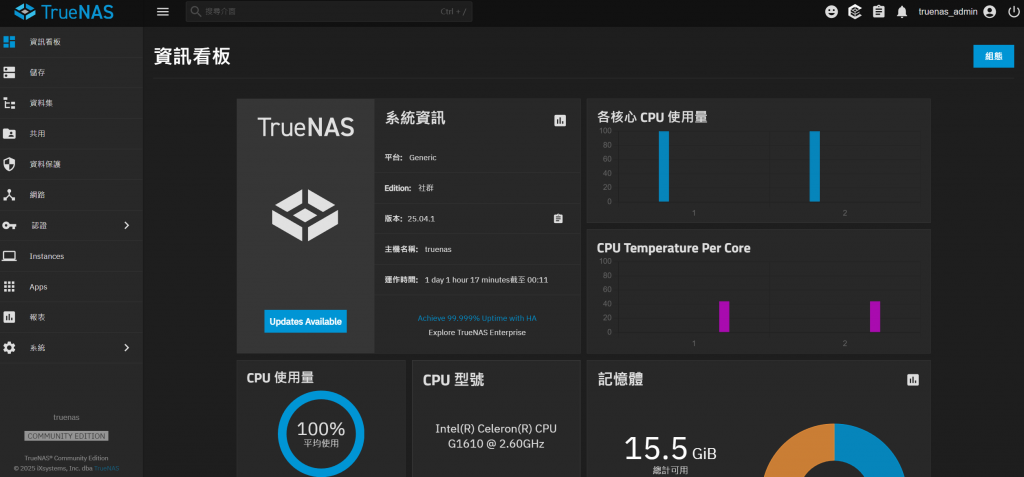Click the uptime 1 day 1 hour text
Screen dimensions: 1024x477
pyautogui.click(x=486, y=280)
